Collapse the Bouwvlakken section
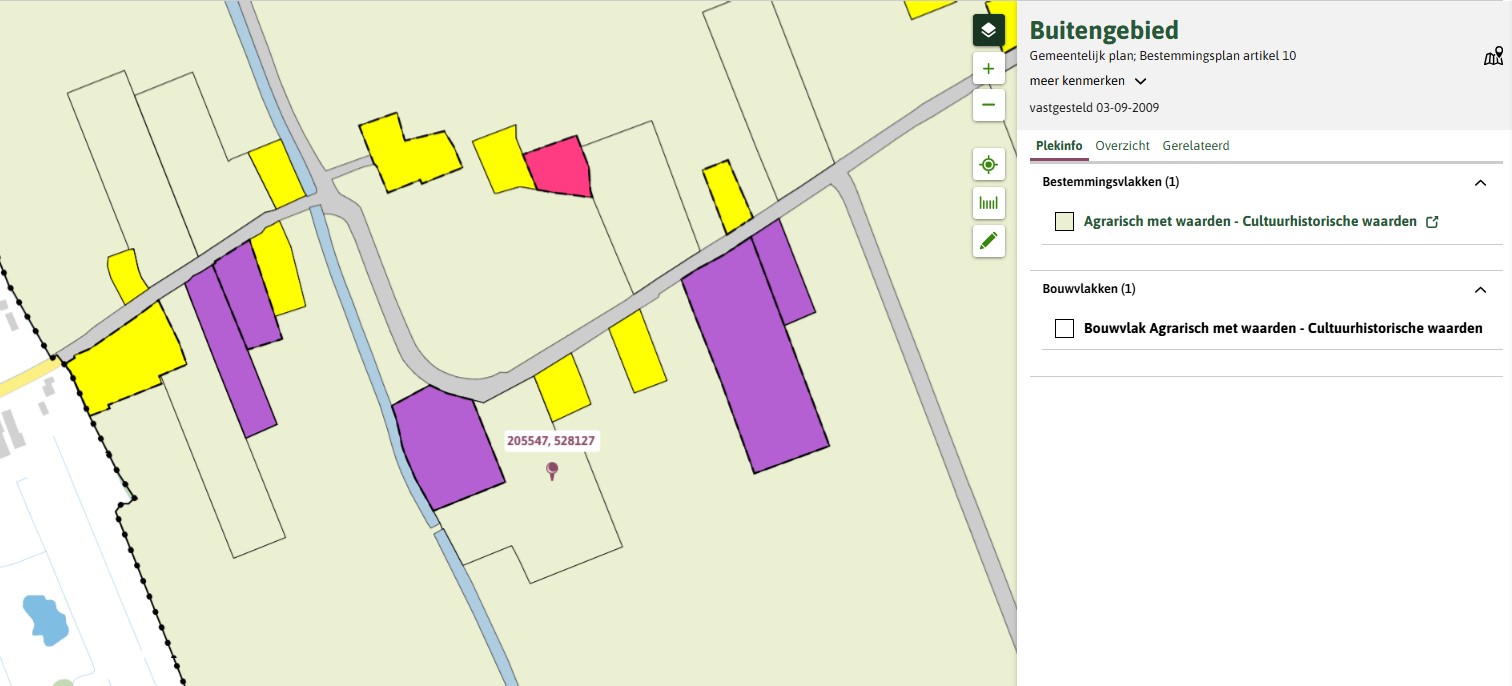The image size is (1512, 686). pos(1480,290)
